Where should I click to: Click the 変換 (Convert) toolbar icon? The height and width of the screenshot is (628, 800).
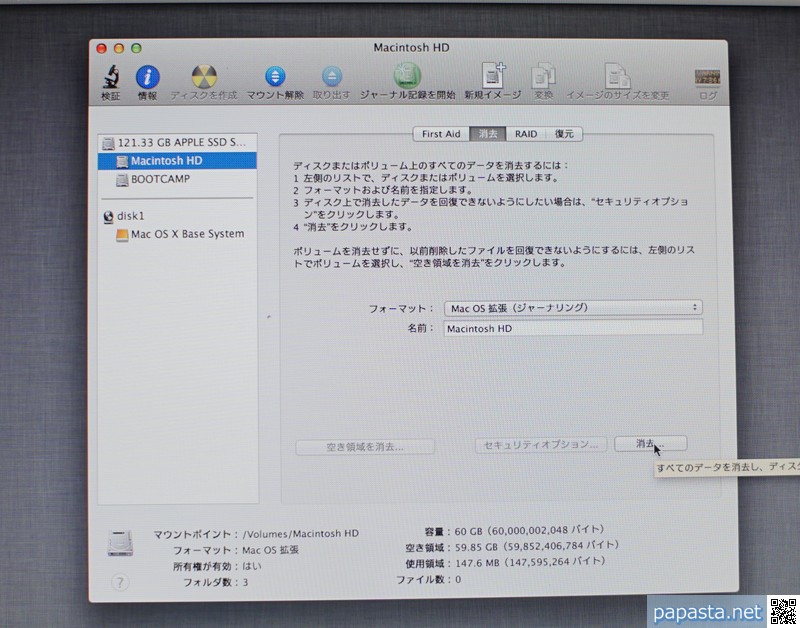pos(543,78)
